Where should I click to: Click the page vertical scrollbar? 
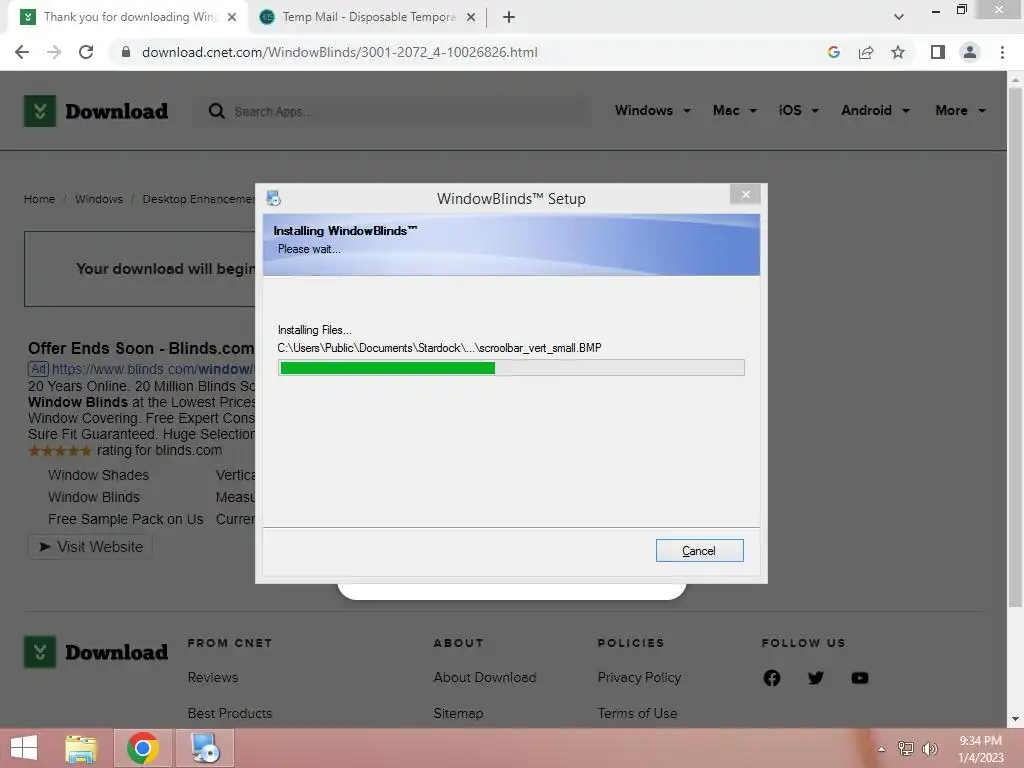(1015, 348)
